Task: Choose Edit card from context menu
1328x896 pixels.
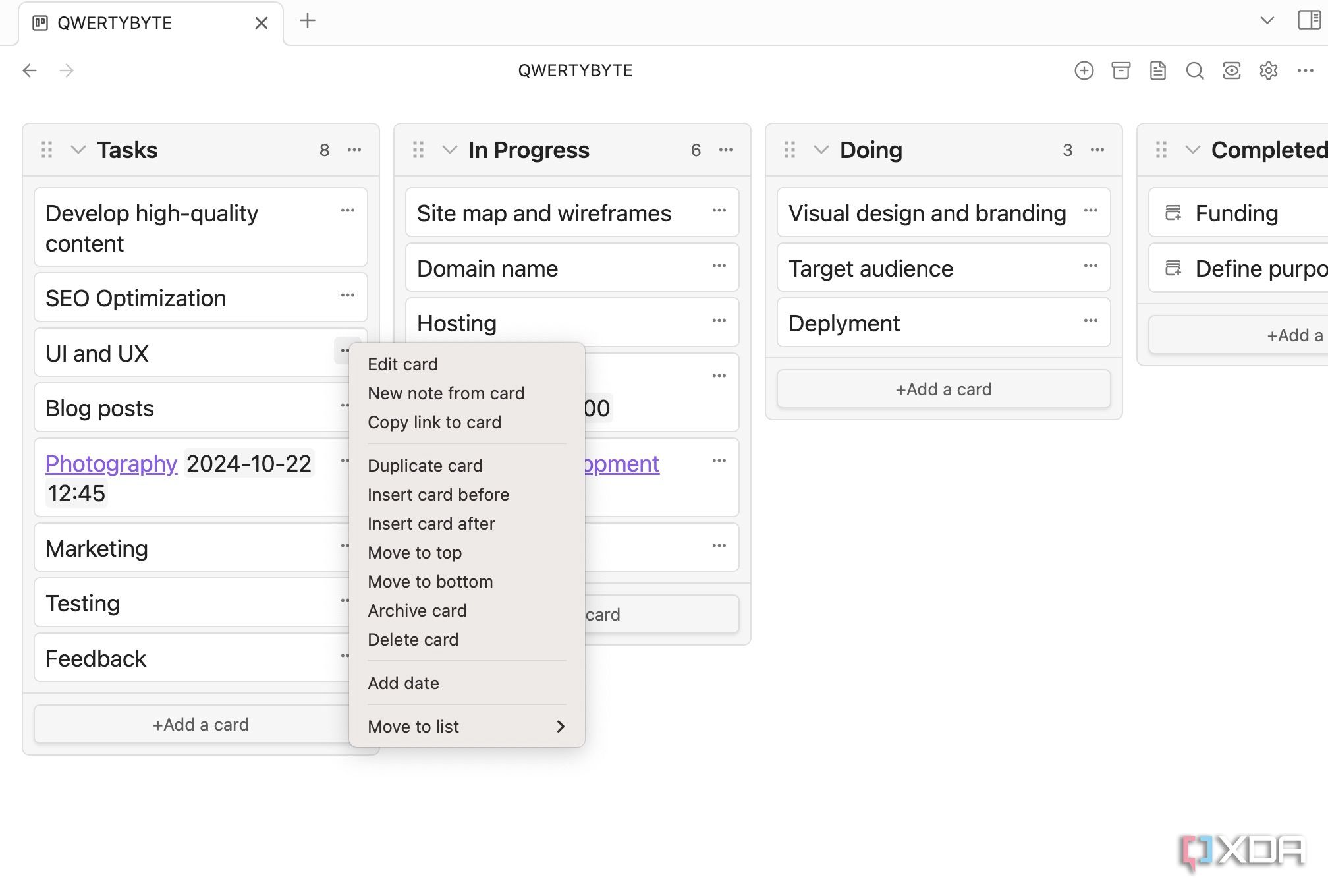Action: click(x=466, y=364)
